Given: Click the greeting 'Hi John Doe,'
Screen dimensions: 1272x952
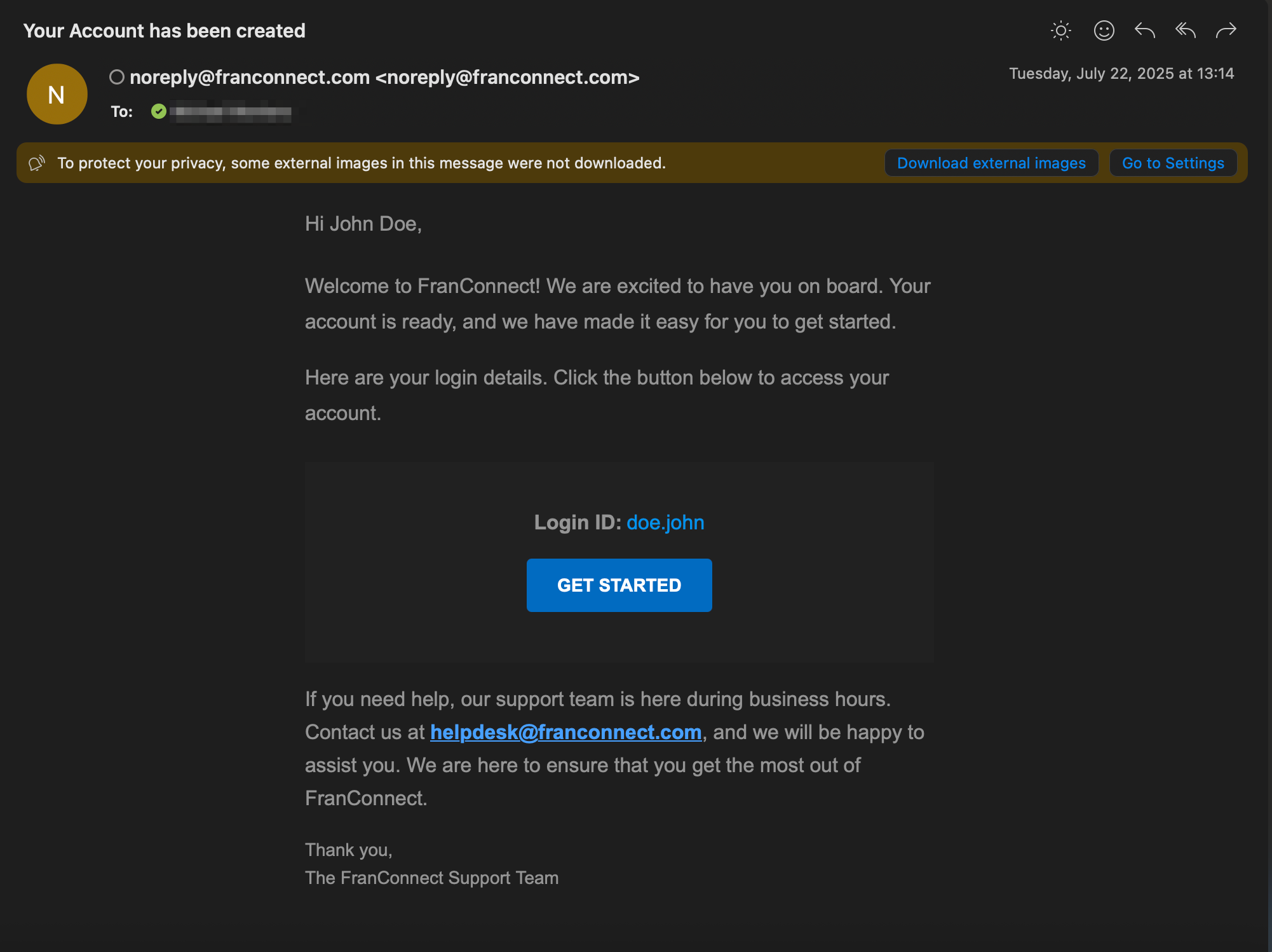Looking at the screenshot, I should (x=363, y=224).
